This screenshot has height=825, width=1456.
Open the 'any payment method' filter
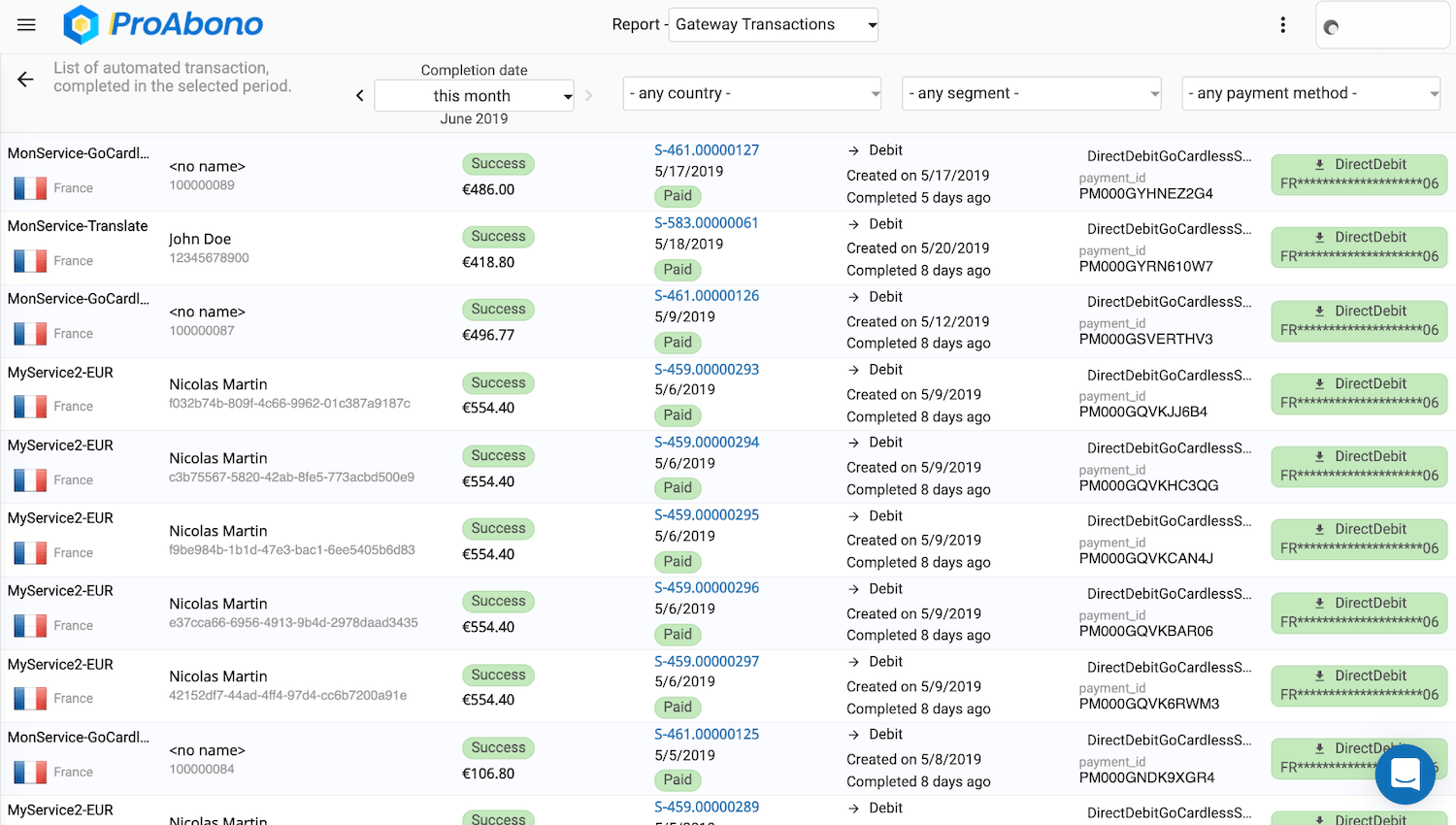coord(1311,93)
